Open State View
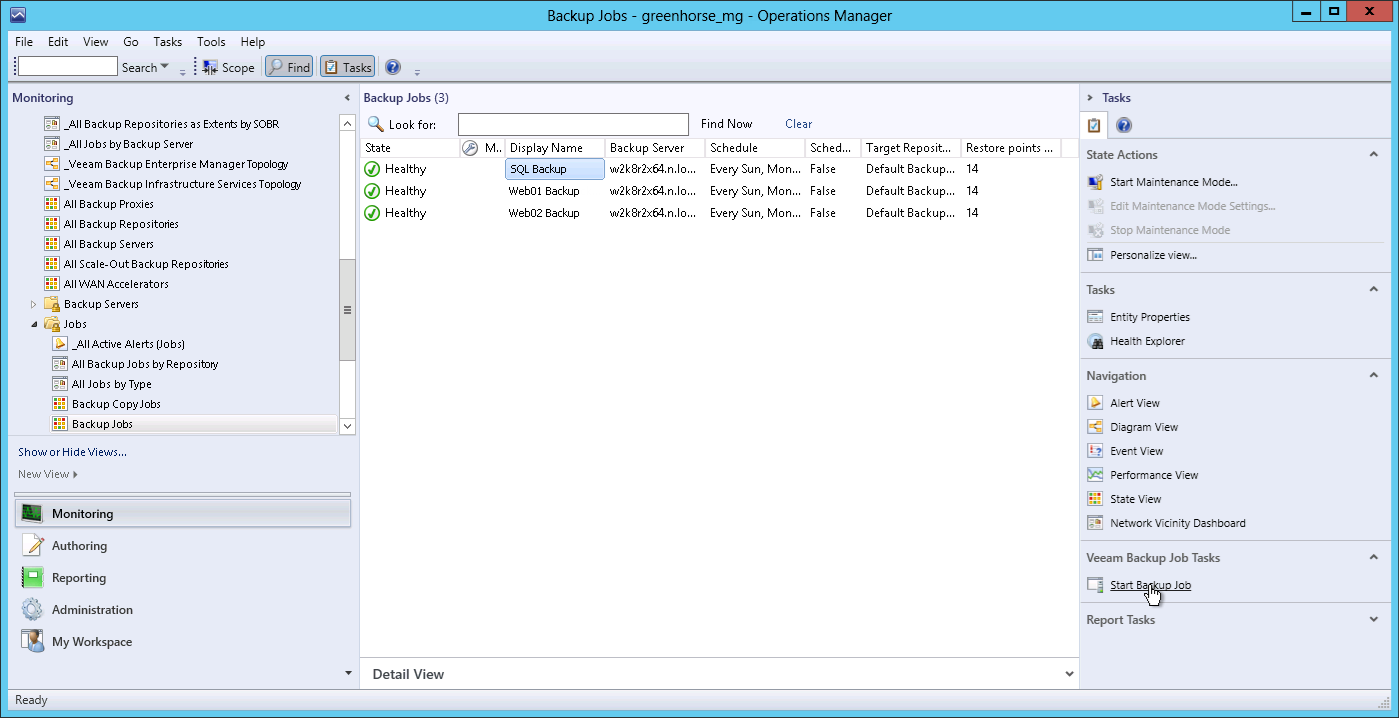1399x718 pixels. (x=1136, y=499)
